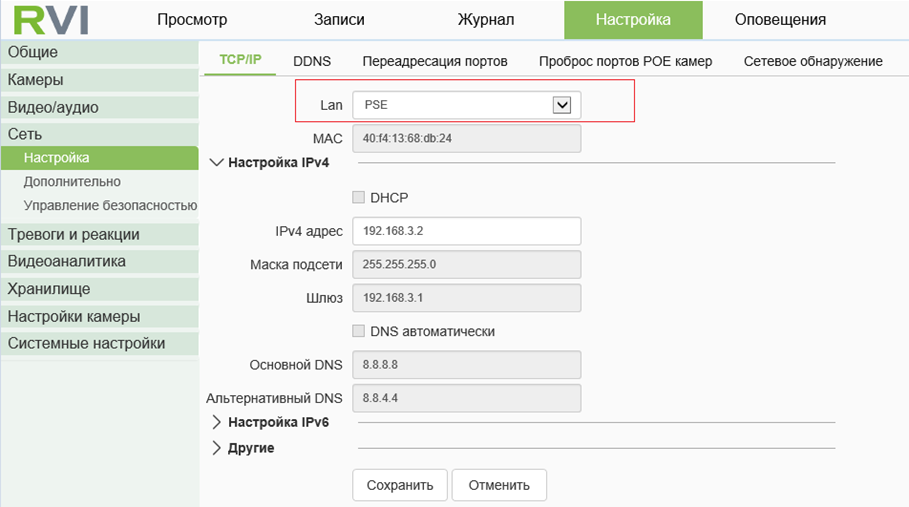Collapse the Настройка IPv4 section
Image resolution: width=909 pixels, height=507 pixels.
(x=218, y=162)
